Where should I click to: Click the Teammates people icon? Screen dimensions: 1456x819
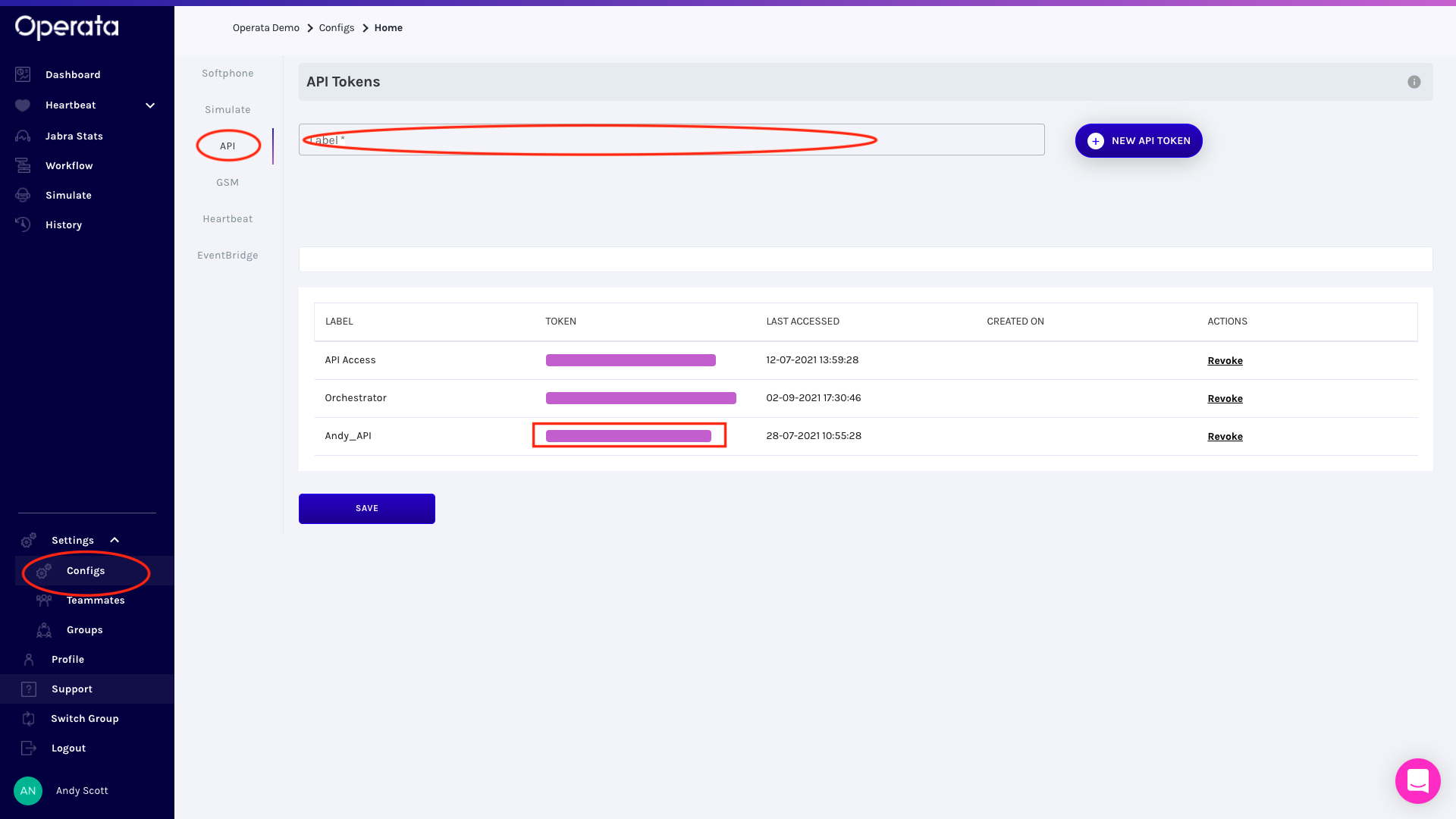pos(44,600)
